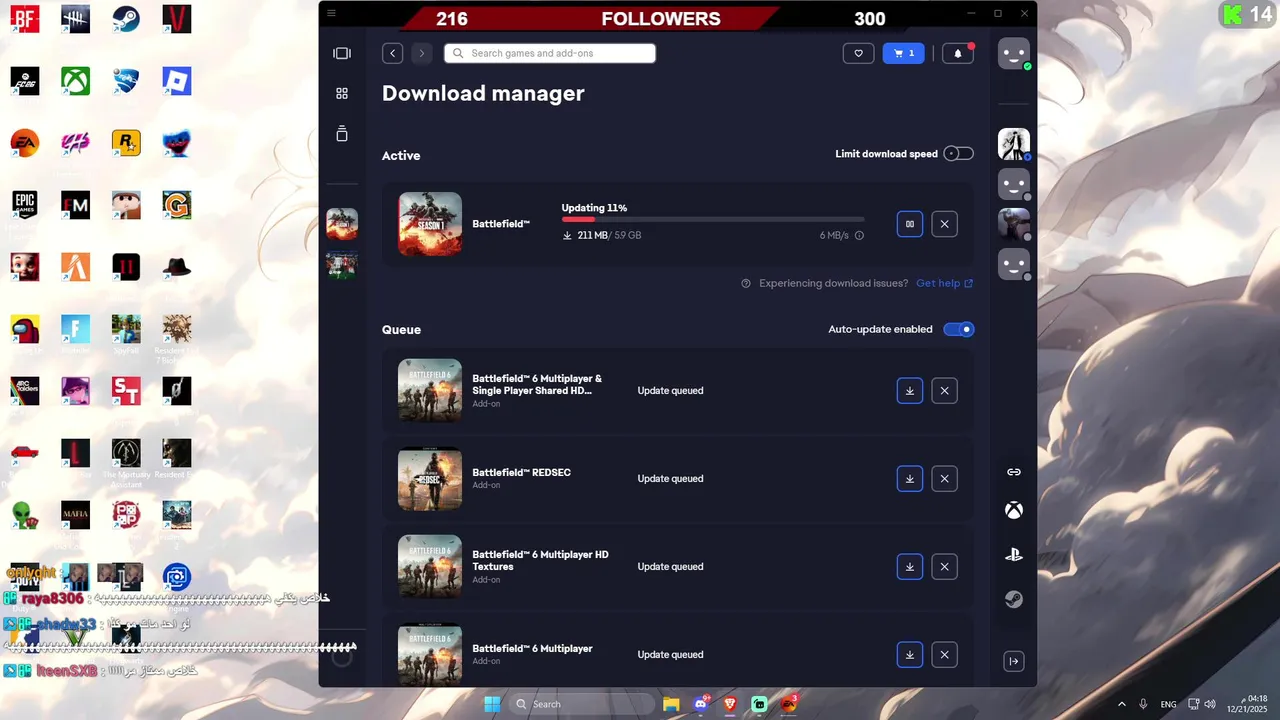Open Discord from the taskbar
The height and width of the screenshot is (720, 1280).
coord(701,704)
